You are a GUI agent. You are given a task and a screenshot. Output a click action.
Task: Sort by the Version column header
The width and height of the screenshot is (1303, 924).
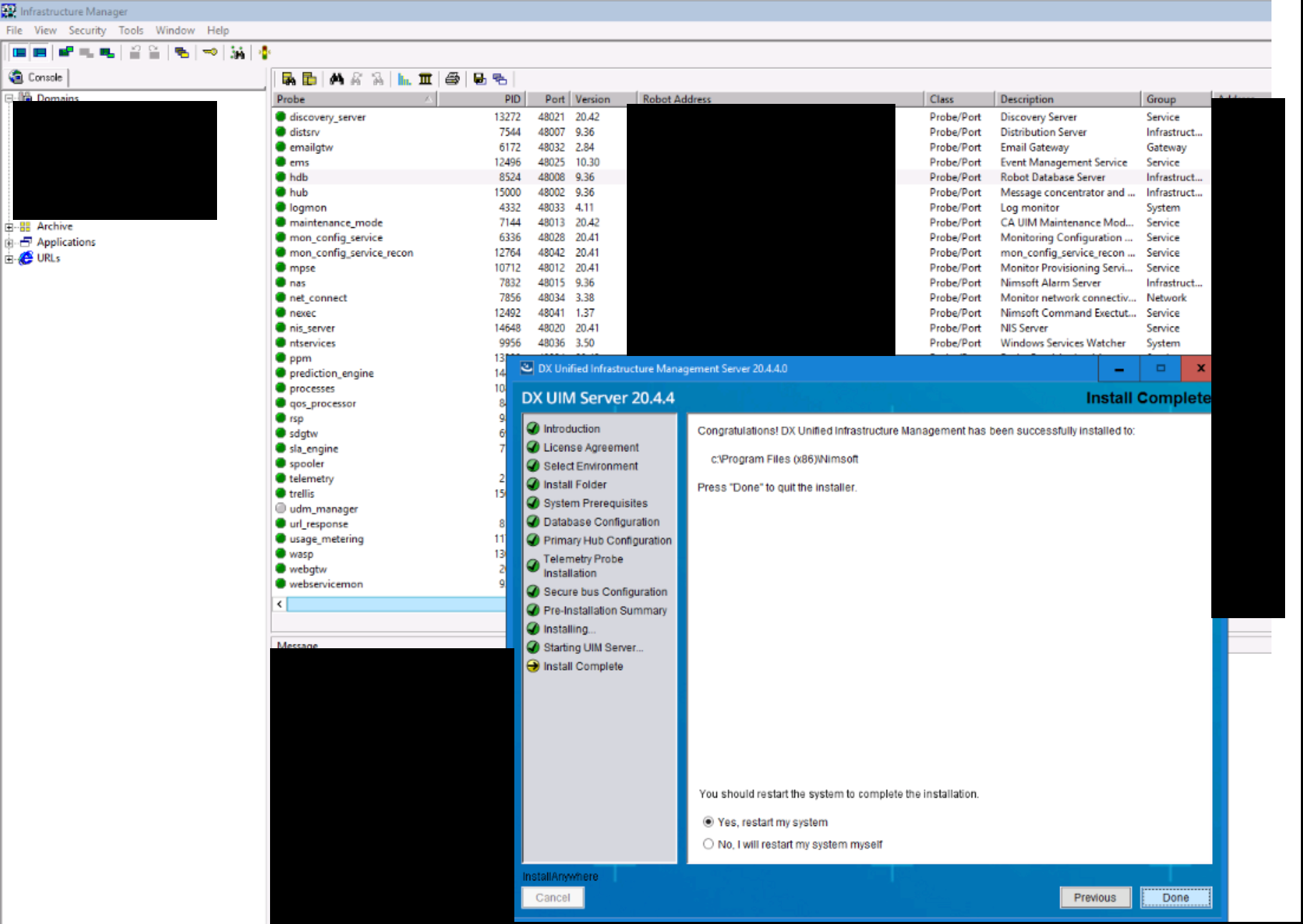[603, 99]
